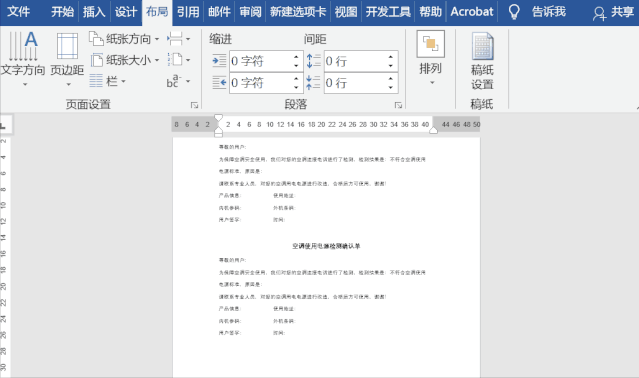This screenshot has height=378, width=639.
Task: Open the 排列 arrange menu
Action: tap(431, 58)
